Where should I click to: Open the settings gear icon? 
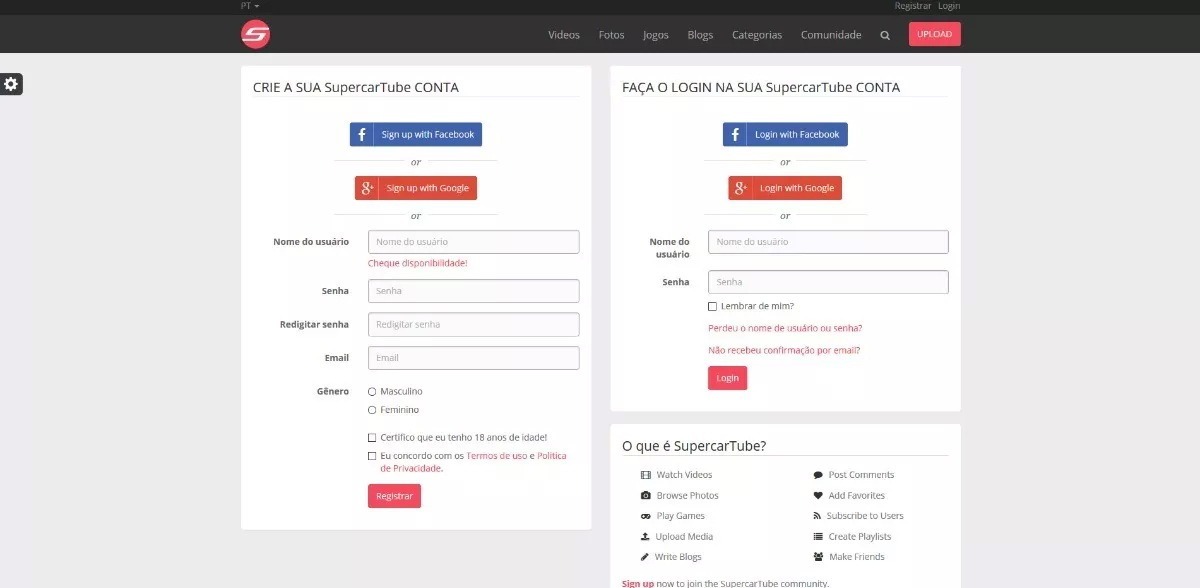(11, 84)
